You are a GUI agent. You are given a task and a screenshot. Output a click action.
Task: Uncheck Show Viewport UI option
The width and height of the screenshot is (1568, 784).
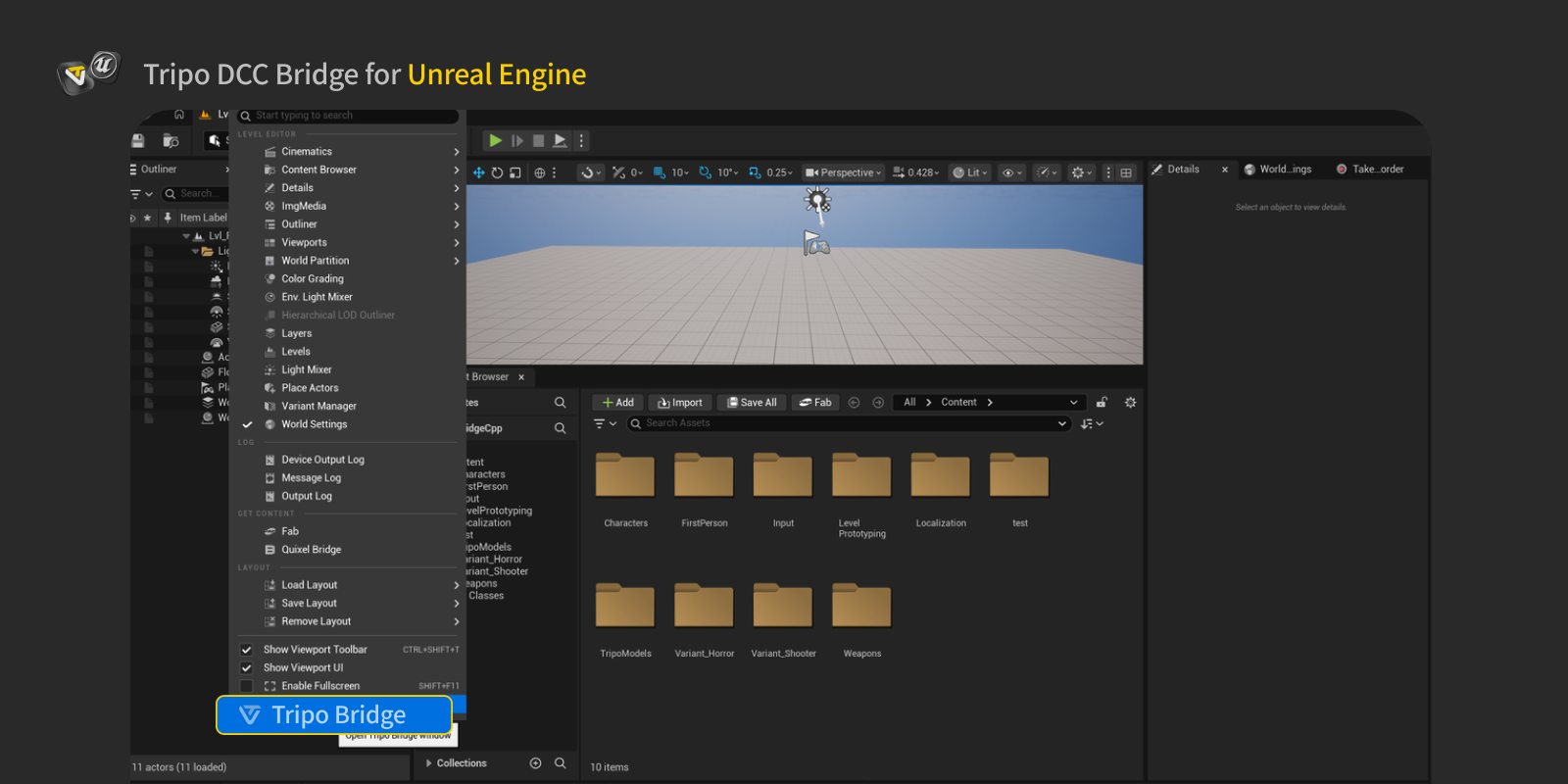click(x=247, y=668)
